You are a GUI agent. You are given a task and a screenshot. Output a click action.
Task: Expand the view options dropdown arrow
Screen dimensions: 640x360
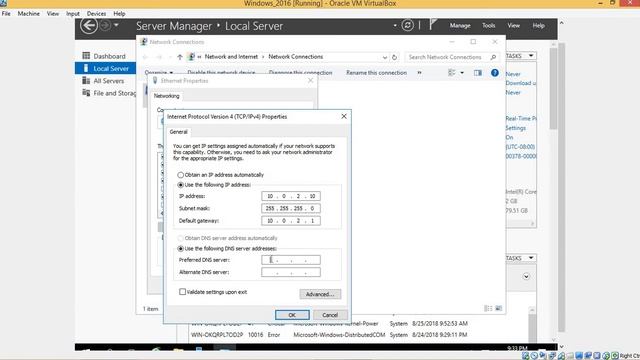pyautogui.click(x=462, y=73)
